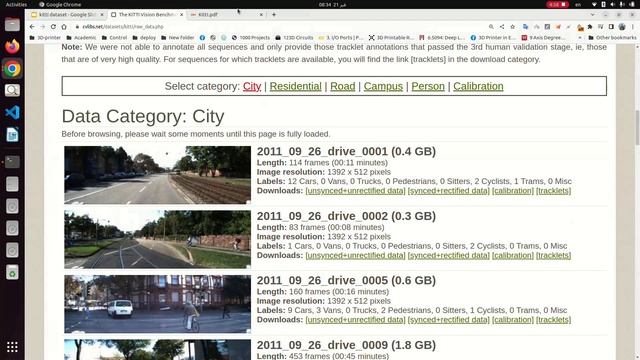Open Visual Studio Code from the dock
Viewport: 640px width, 360px height.
[12, 112]
